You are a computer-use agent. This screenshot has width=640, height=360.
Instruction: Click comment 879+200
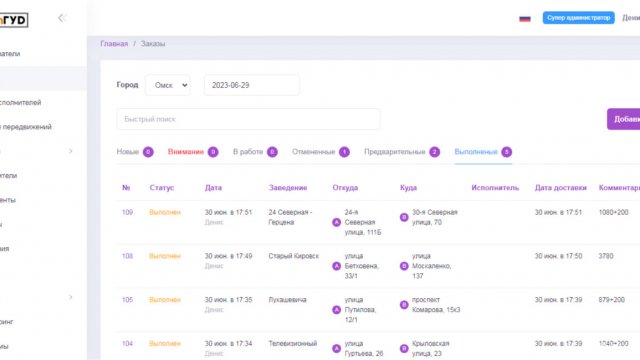pos(612,300)
